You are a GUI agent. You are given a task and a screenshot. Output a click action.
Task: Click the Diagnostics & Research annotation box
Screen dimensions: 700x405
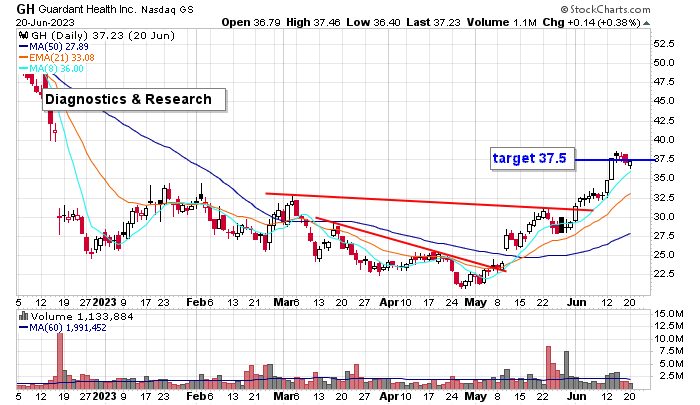tap(134, 100)
